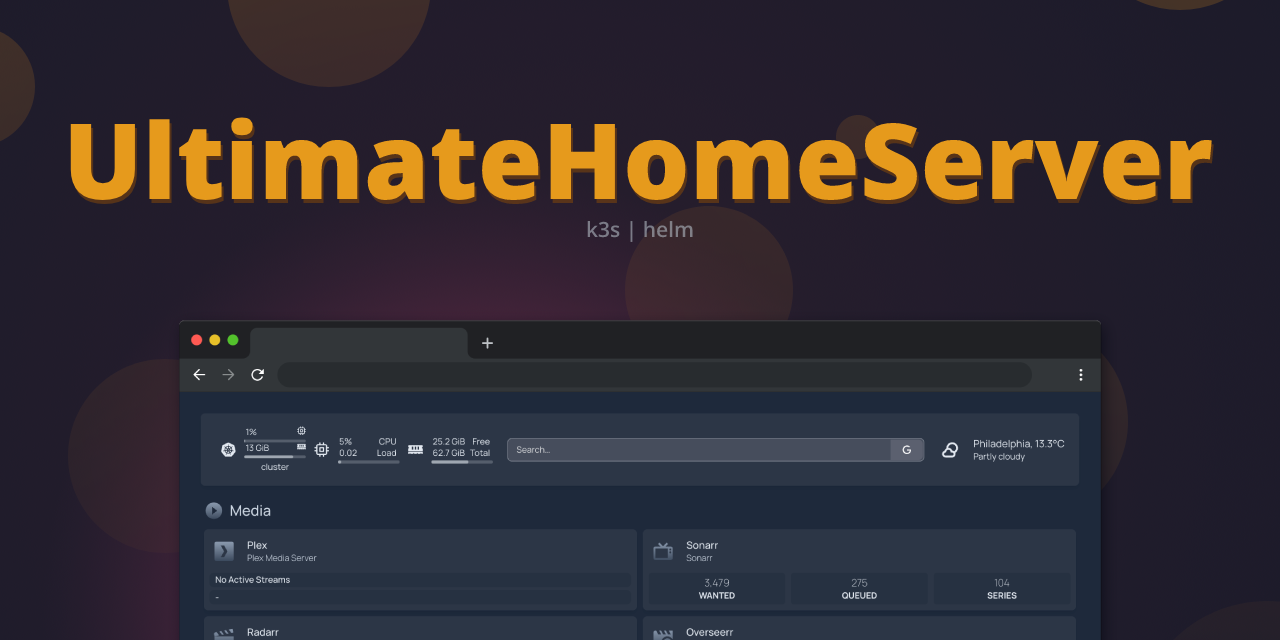Open the Radarr service card
This screenshot has width=1280, height=640.
point(420,628)
